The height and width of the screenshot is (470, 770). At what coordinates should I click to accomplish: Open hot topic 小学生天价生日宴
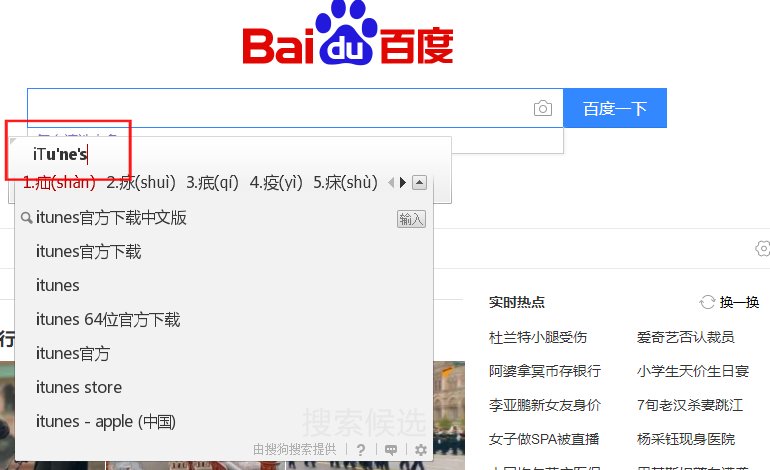(x=692, y=371)
